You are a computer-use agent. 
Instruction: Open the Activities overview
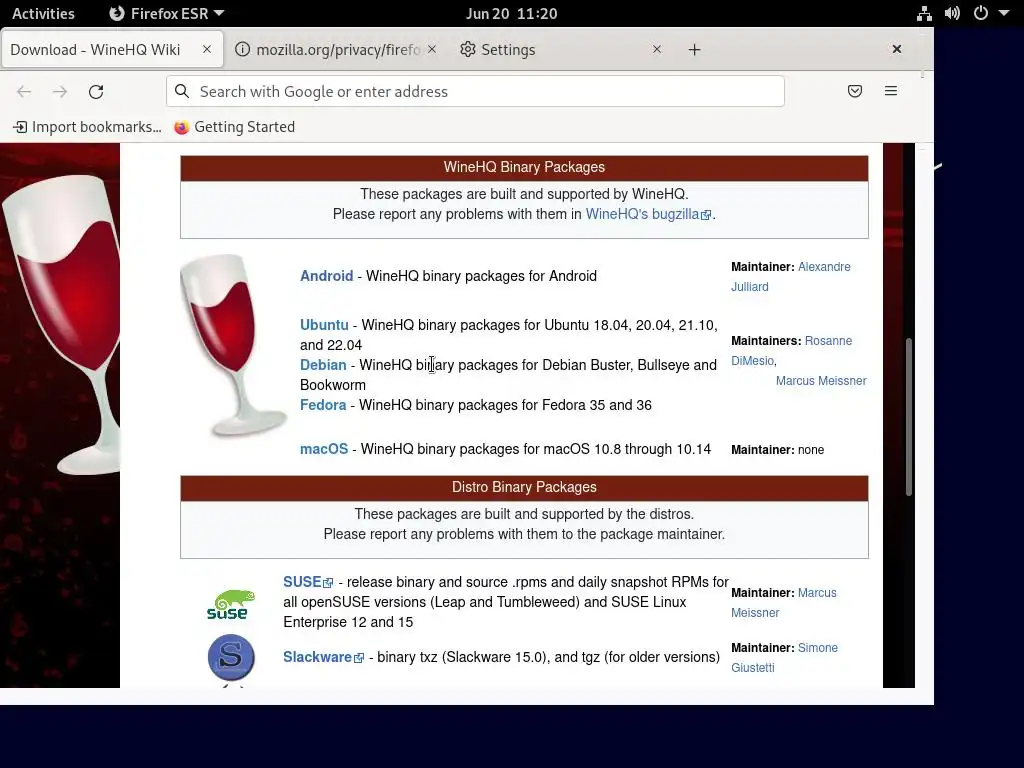click(43, 13)
